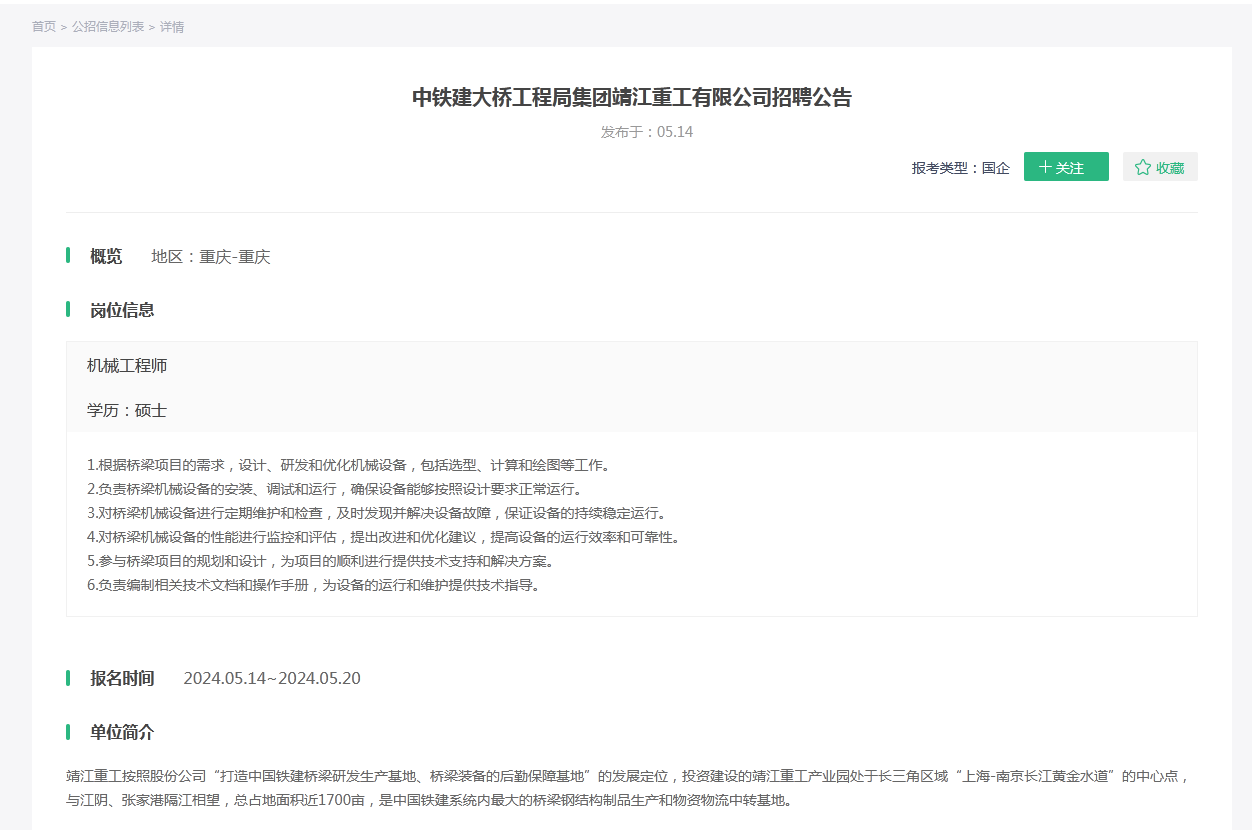Image resolution: width=1252 pixels, height=830 pixels.
Task: Click duty line 3 about 定期维护和检查
Action: point(376,513)
